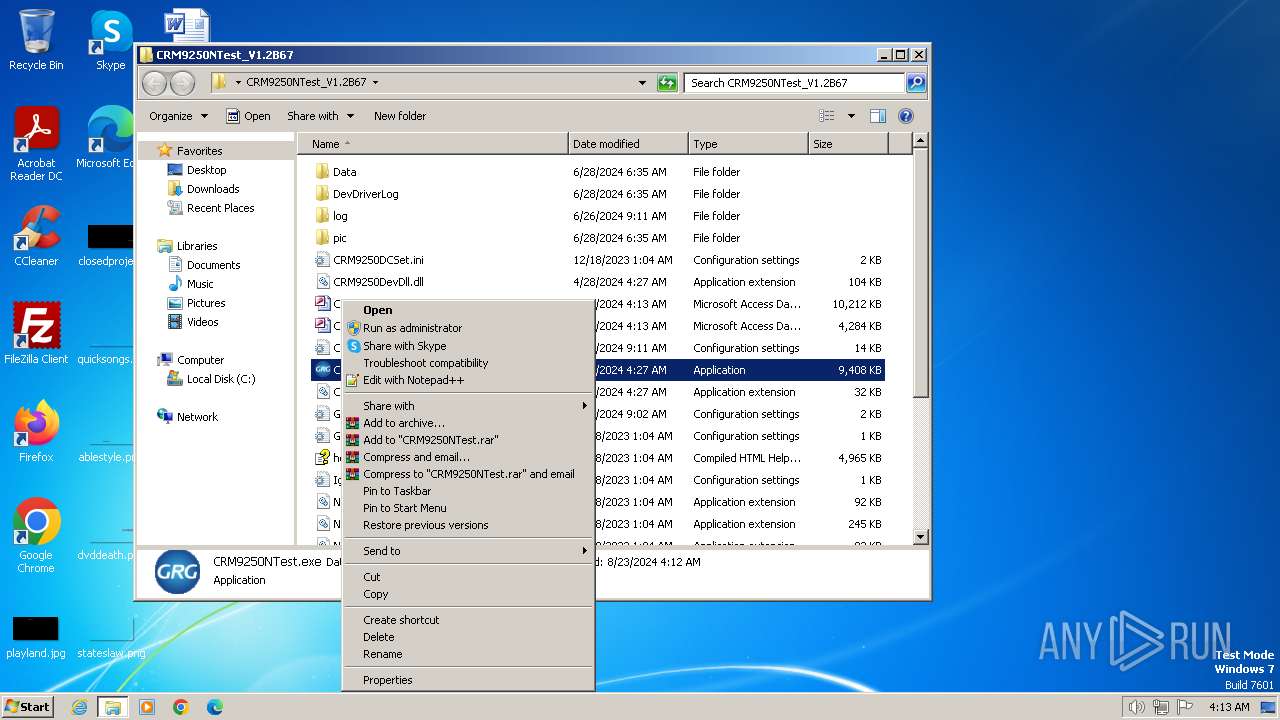Viewport: 1280px width, 720px height.
Task: Open Properties from context menu
Action: (468, 680)
